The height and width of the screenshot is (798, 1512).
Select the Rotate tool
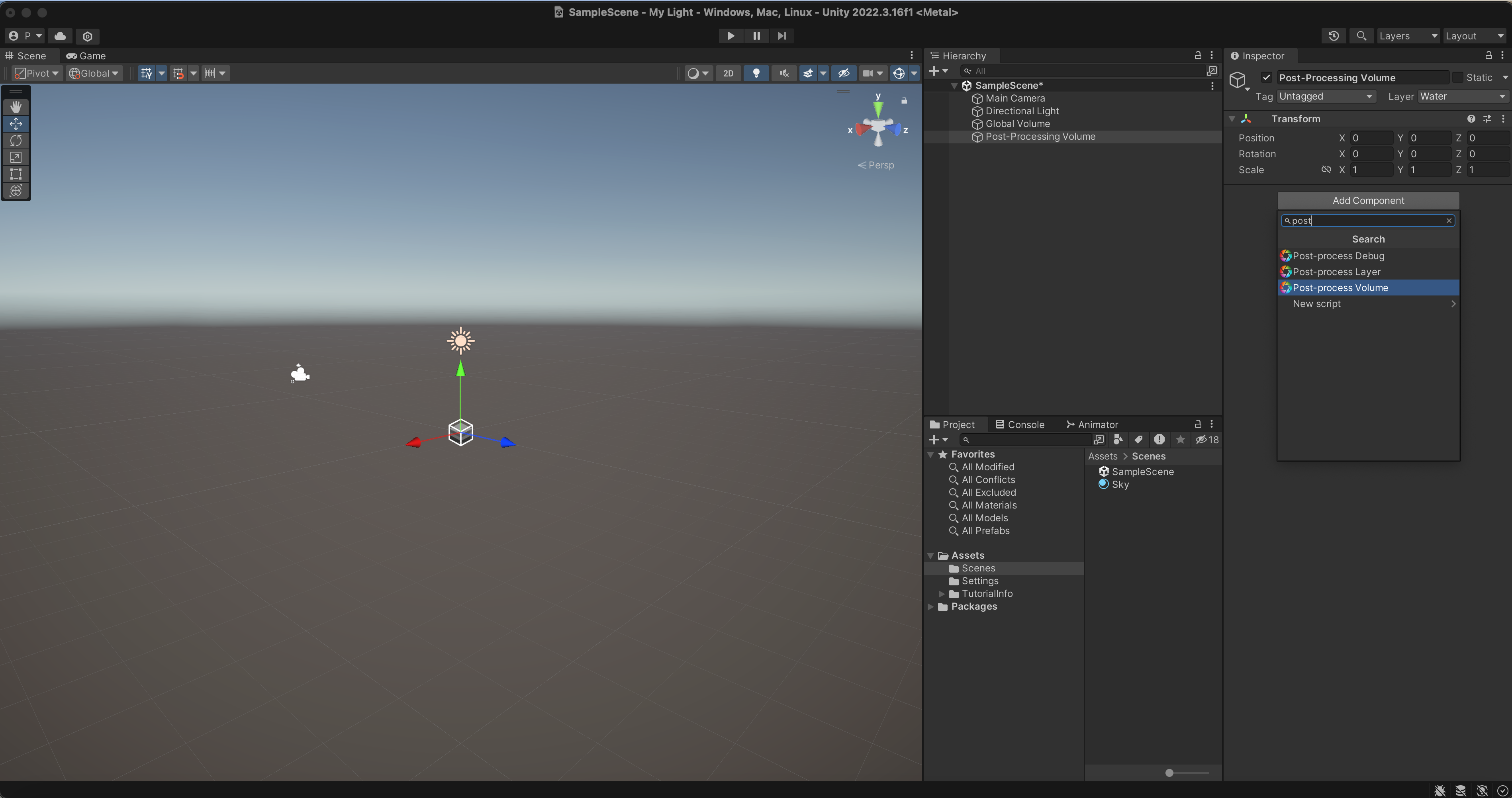pos(16,141)
